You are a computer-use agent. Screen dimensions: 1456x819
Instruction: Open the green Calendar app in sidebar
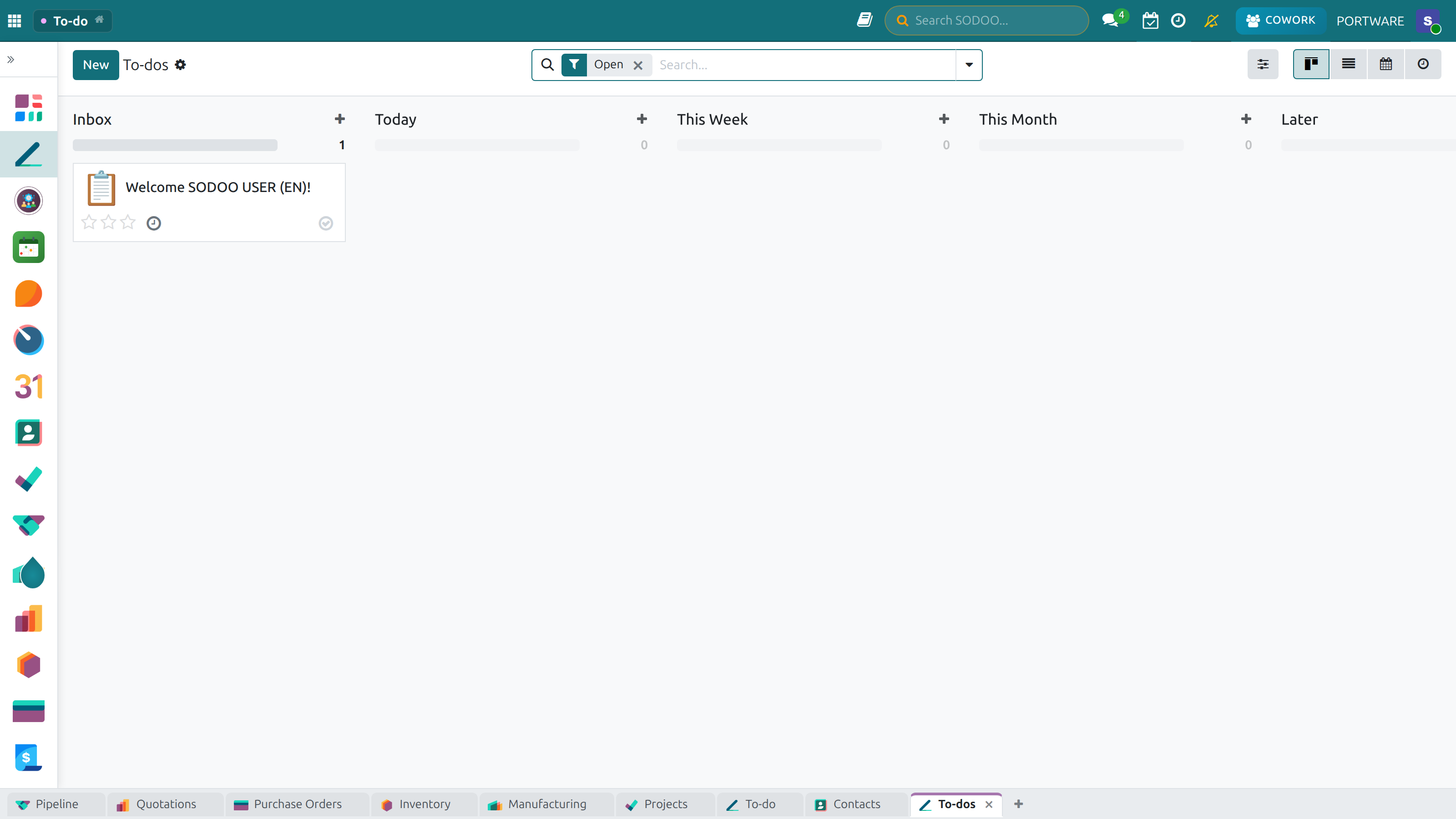(x=29, y=247)
